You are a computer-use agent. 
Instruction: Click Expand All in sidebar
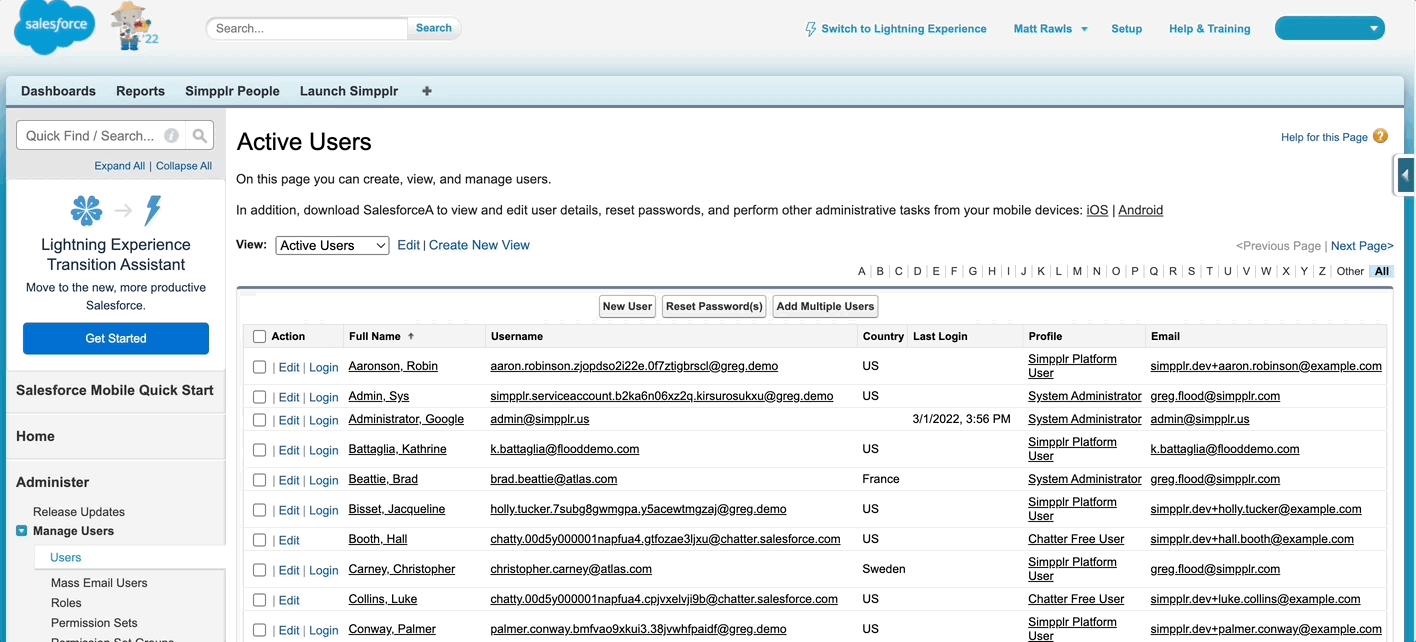pos(120,166)
